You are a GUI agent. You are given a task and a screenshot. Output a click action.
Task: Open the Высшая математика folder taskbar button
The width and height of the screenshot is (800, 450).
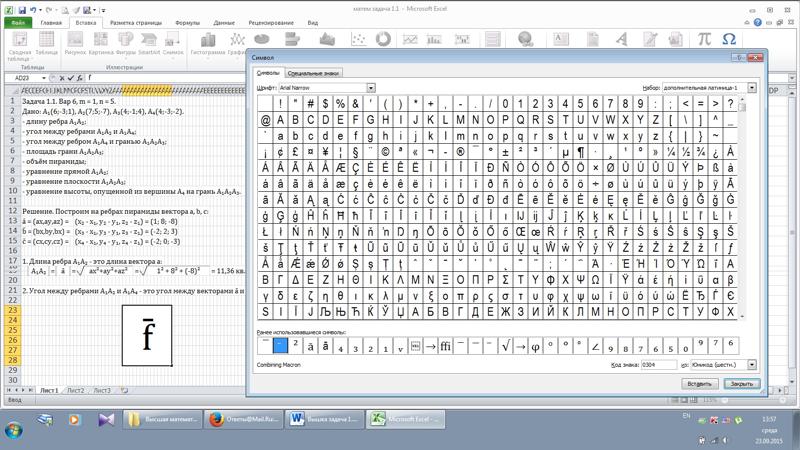163,419
